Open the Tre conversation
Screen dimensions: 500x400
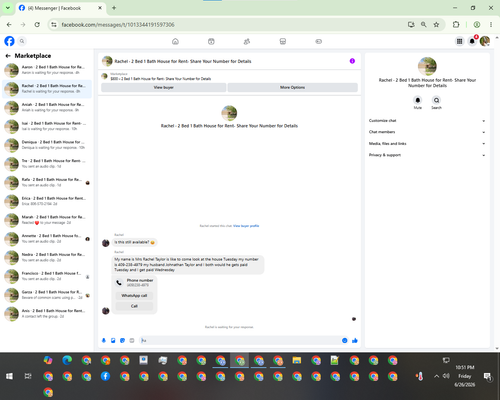[47, 163]
